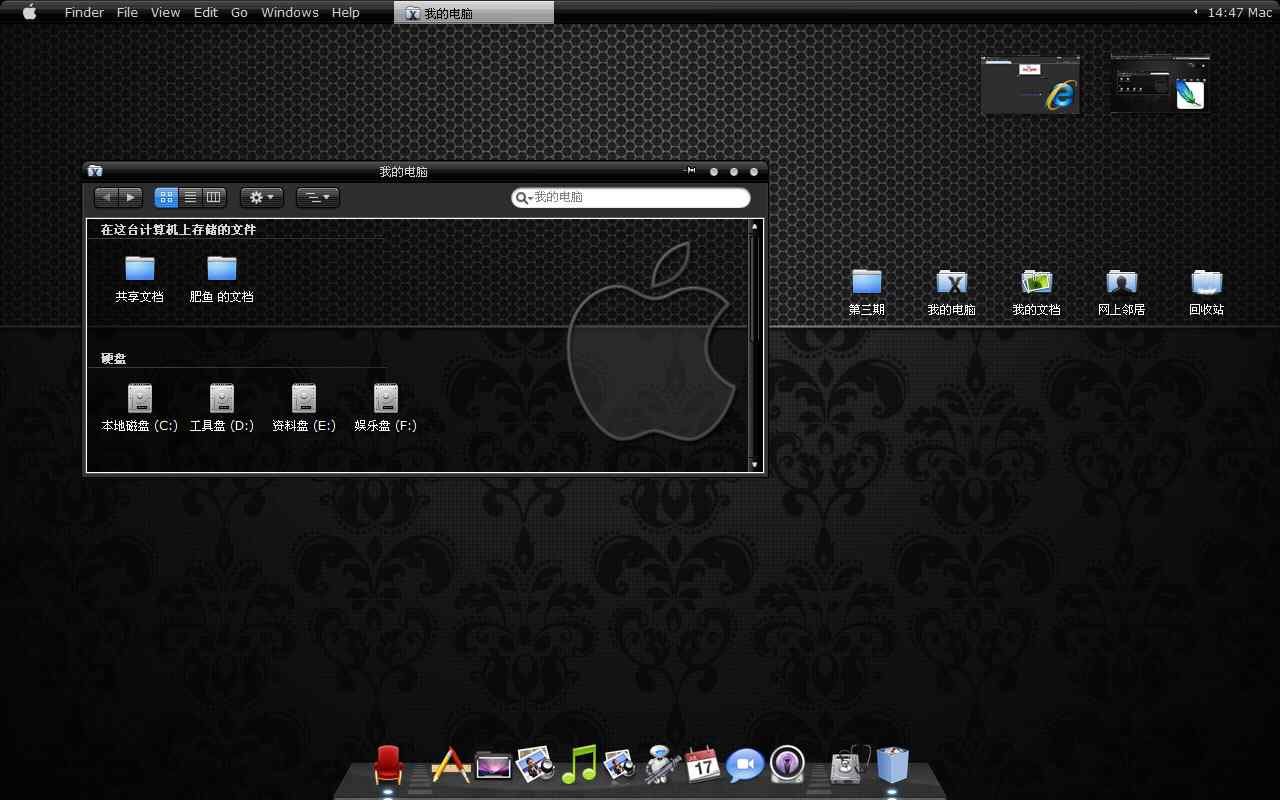Screen dimensions: 1280x800
Task: Open the Help menu
Action: (345, 12)
